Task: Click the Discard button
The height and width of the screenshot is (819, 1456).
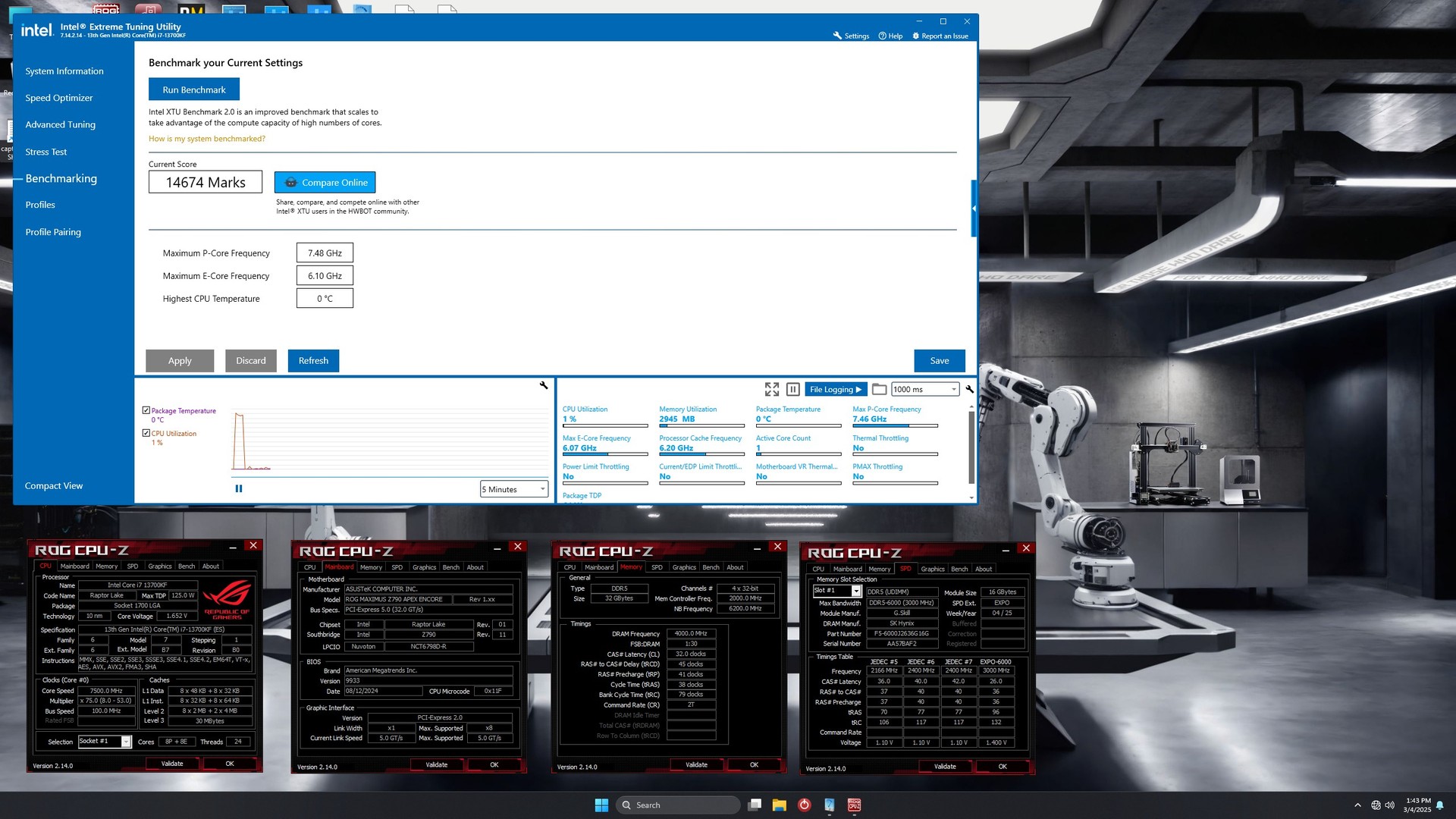Action: (x=251, y=360)
